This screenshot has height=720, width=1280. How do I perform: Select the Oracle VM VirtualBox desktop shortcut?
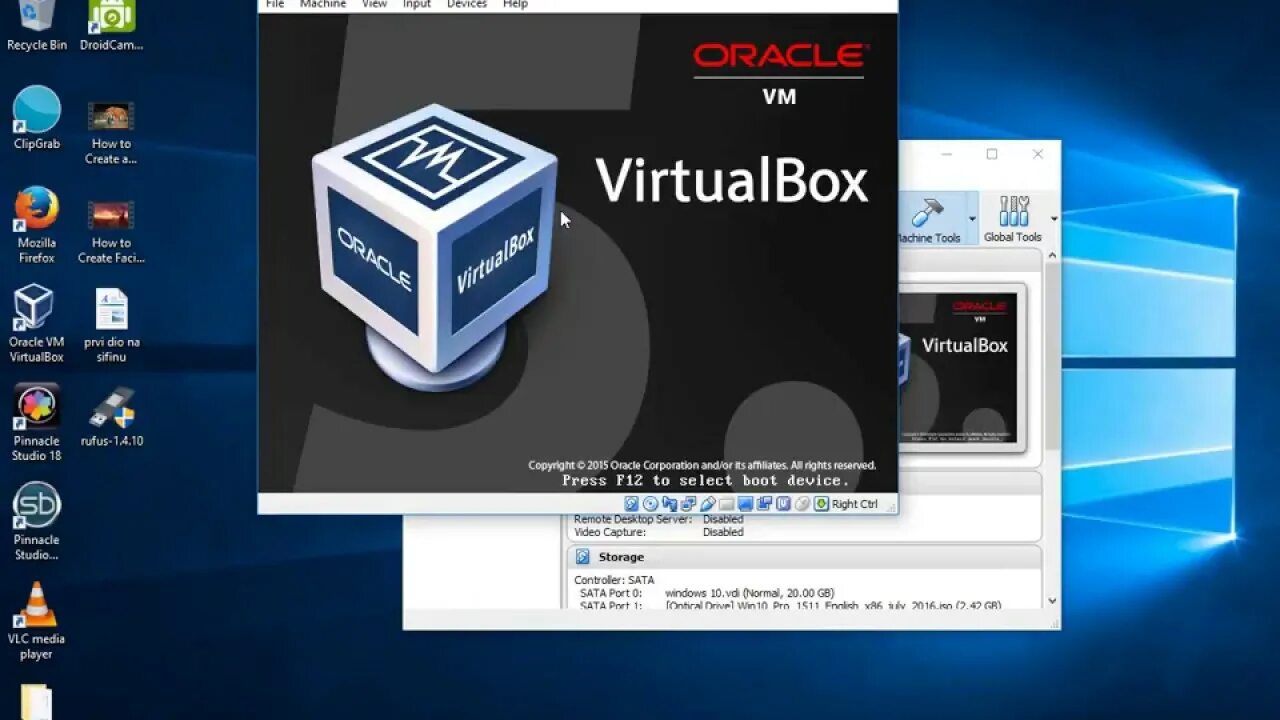(x=37, y=324)
